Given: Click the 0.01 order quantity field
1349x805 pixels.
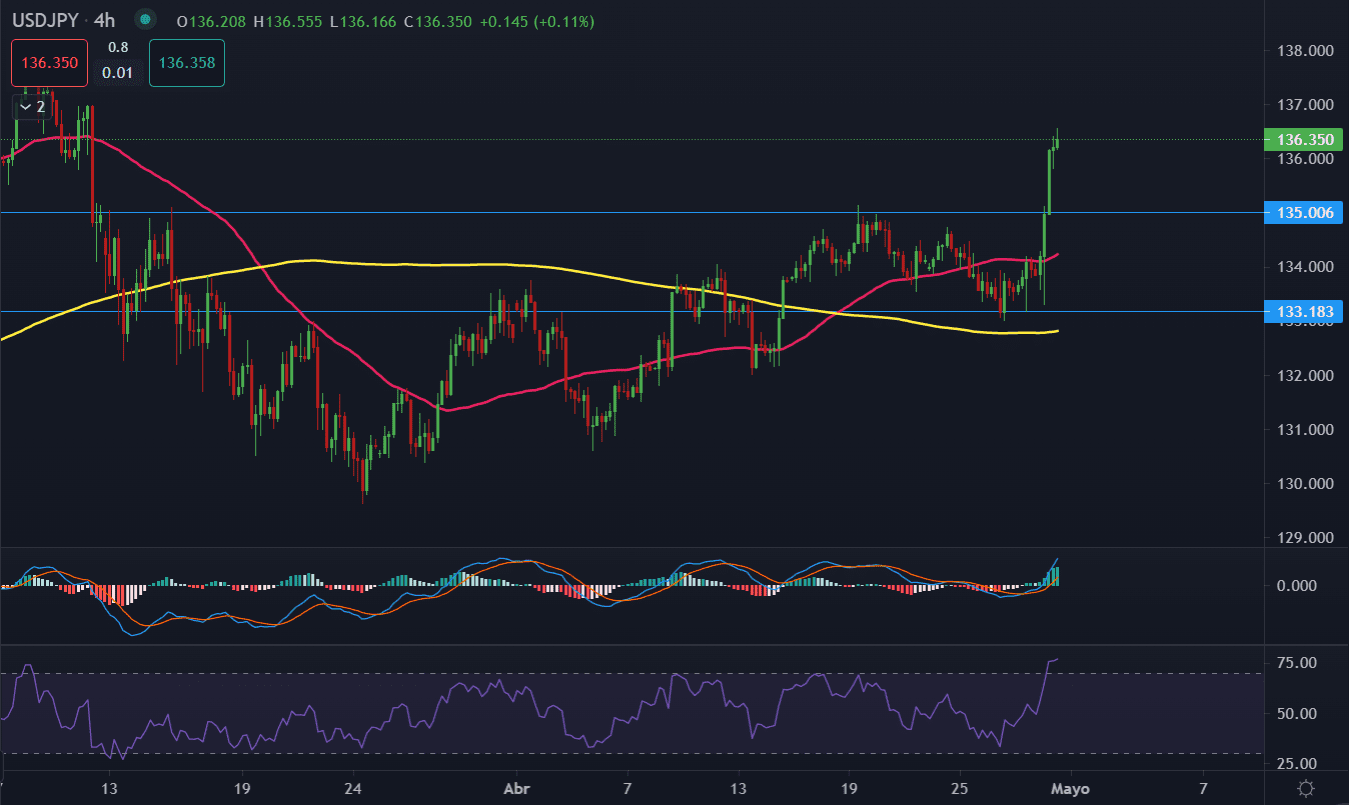Looking at the screenshot, I should coord(118,72).
